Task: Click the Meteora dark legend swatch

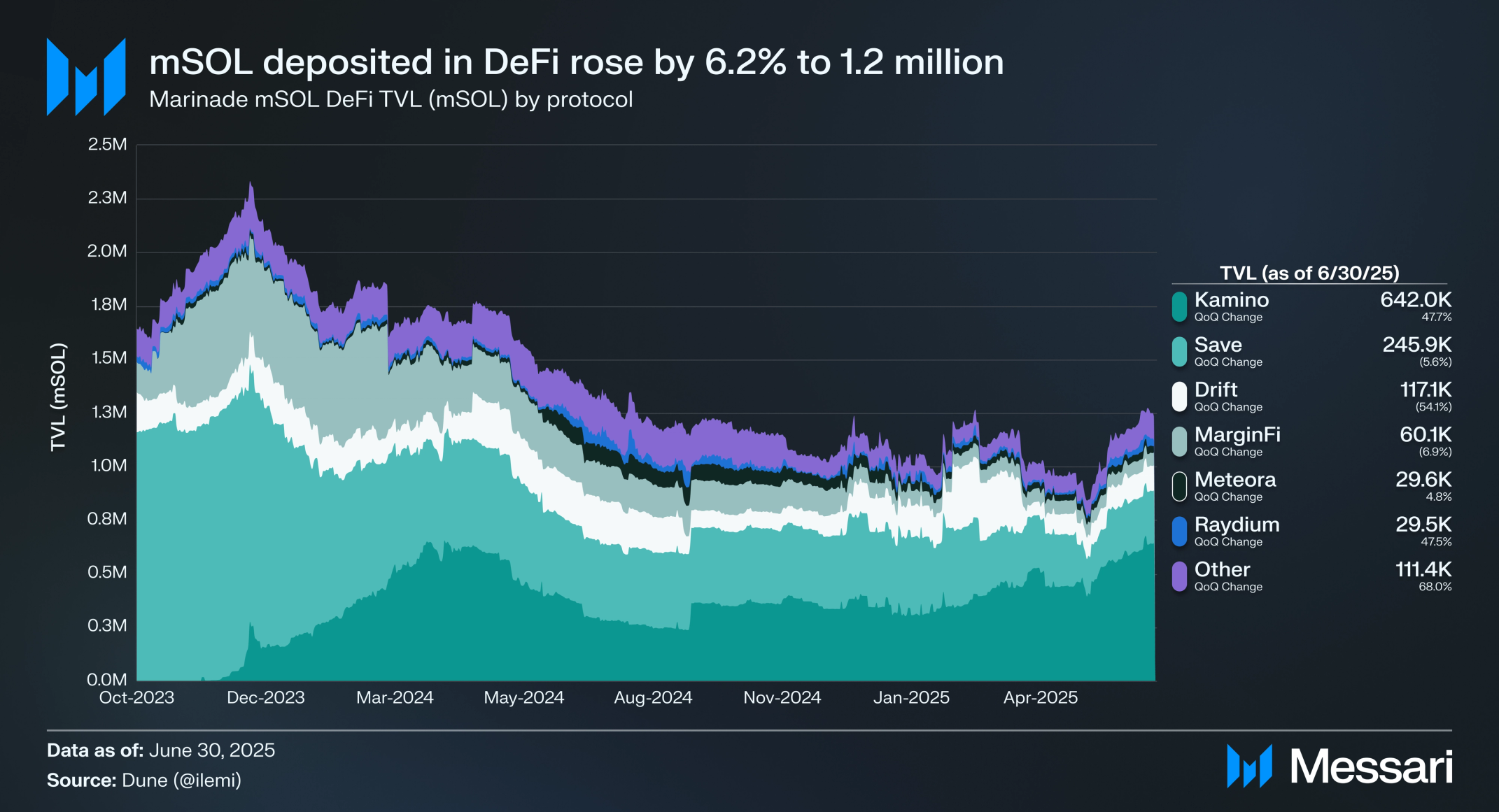Action: pos(1179,486)
